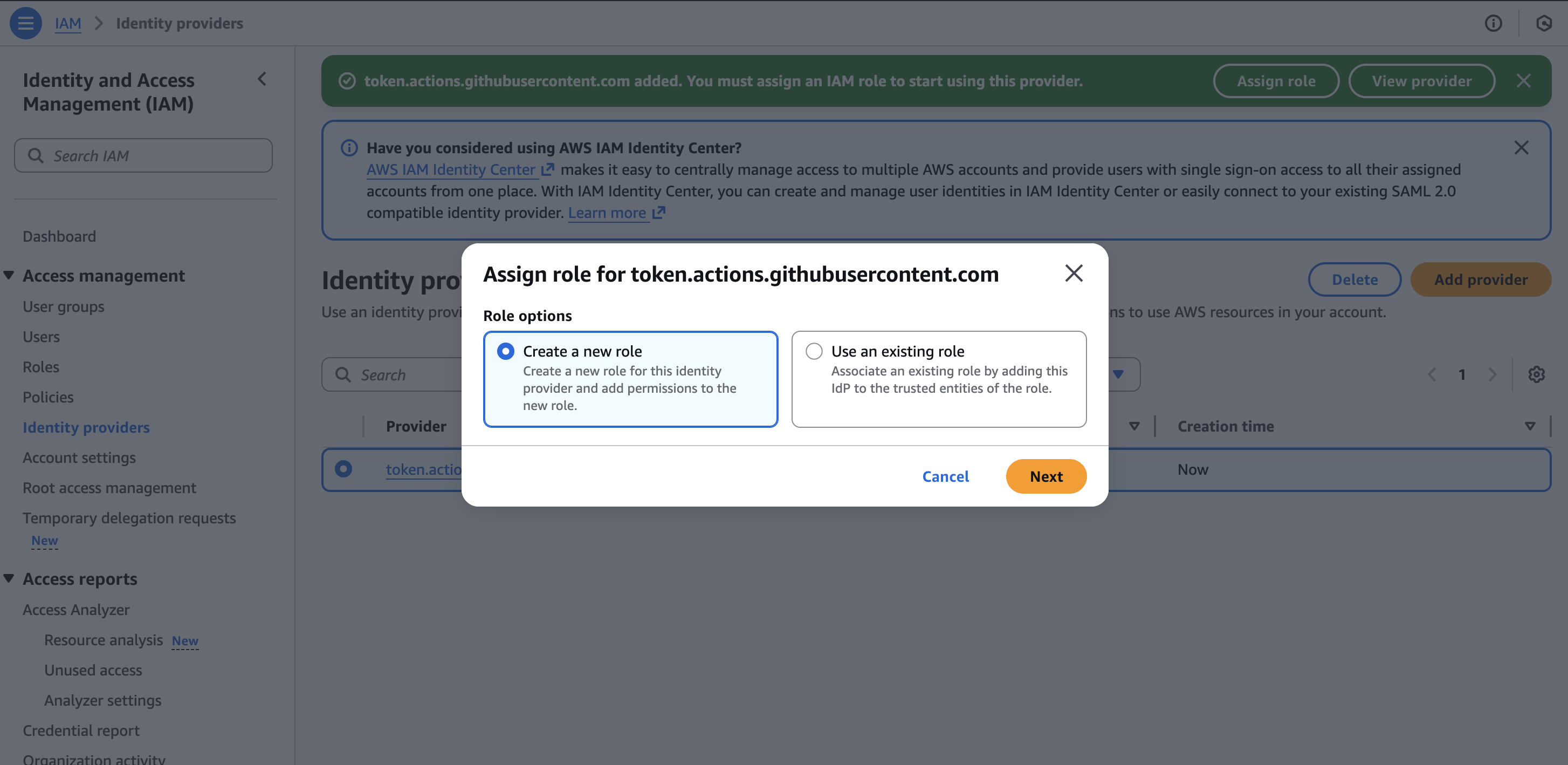This screenshot has height=765, width=1568.
Task: Click the external link icon beside Learn more
Action: click(x=659, y=213)
